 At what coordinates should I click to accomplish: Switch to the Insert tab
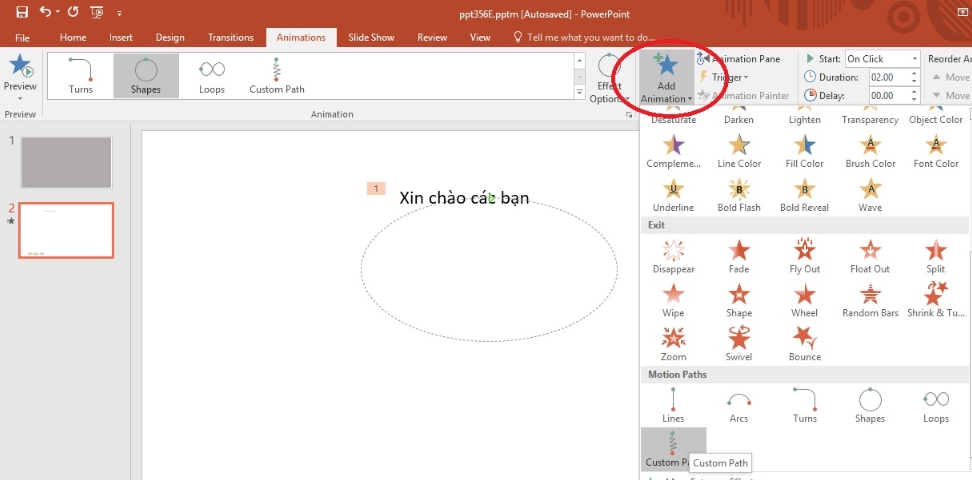[121, 38]
